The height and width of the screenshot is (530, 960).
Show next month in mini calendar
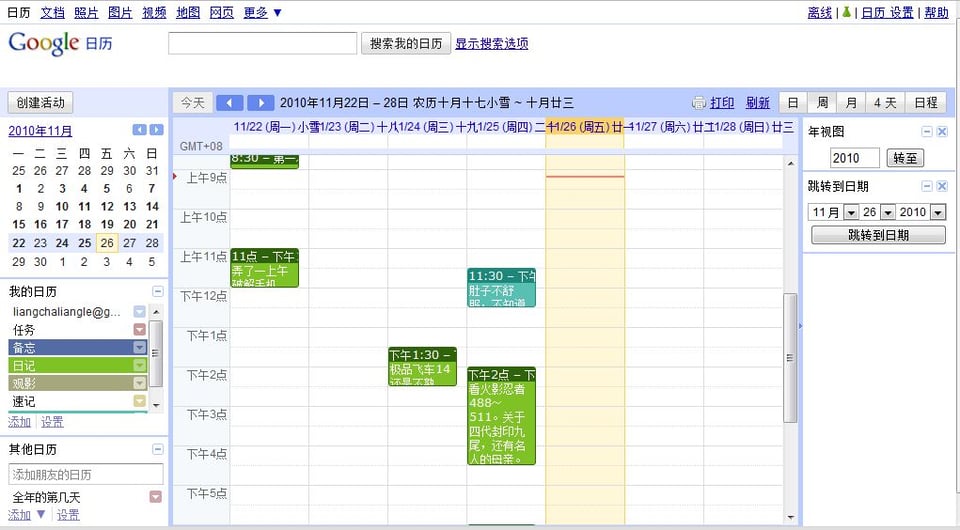[157, 130]
